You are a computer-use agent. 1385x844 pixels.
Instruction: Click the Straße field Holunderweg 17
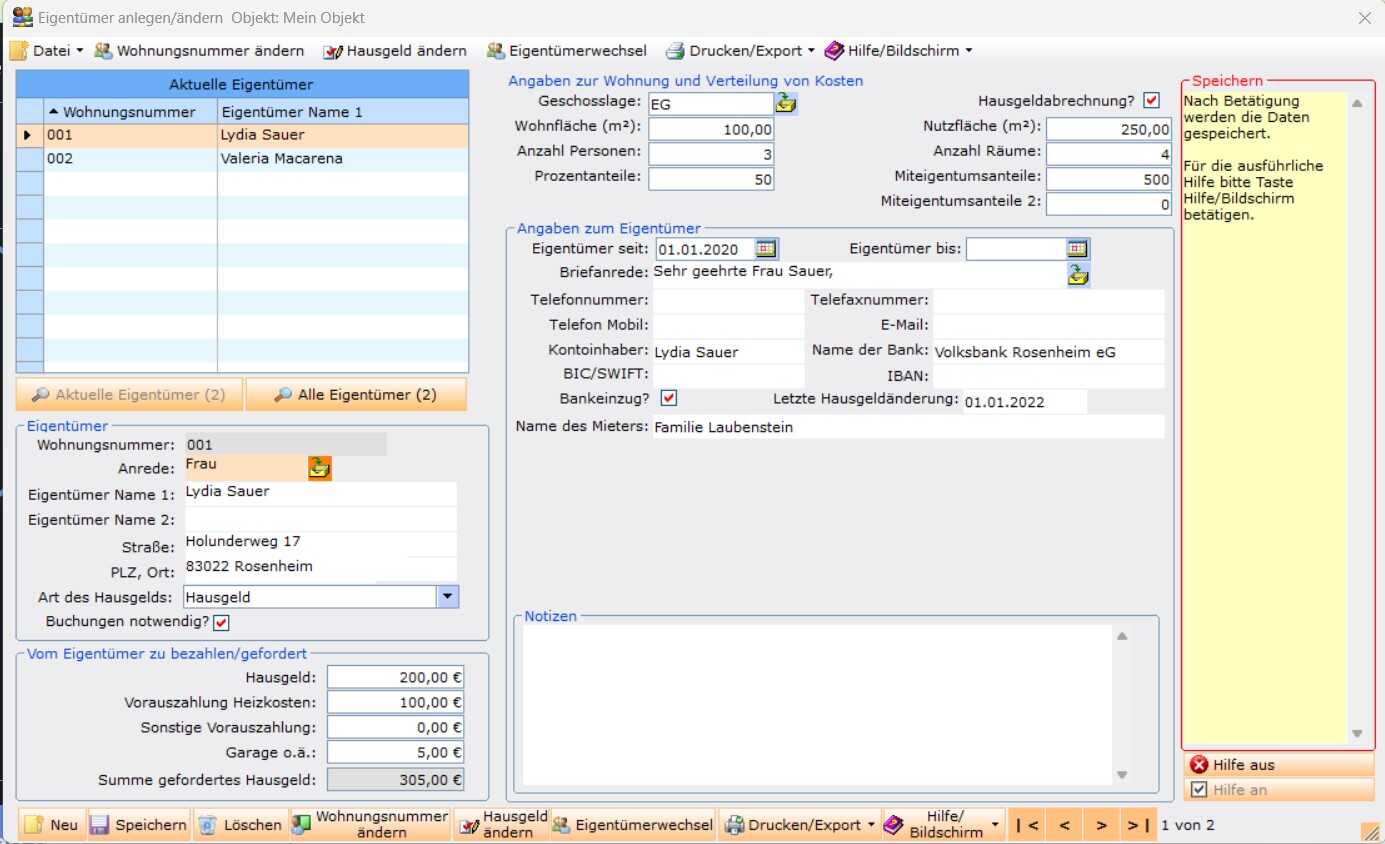[x=320, y=543]
